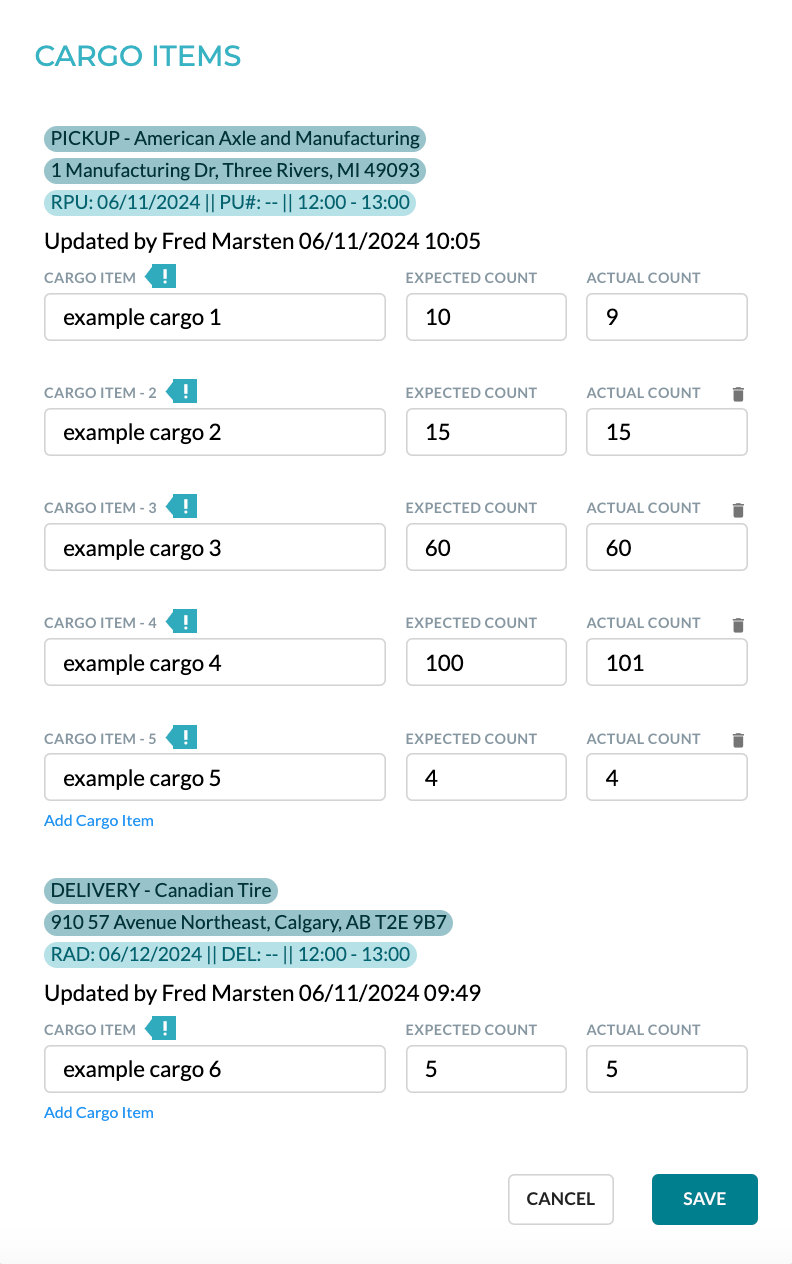
Task: Save the cargo items
Action: coord(705,1199)
